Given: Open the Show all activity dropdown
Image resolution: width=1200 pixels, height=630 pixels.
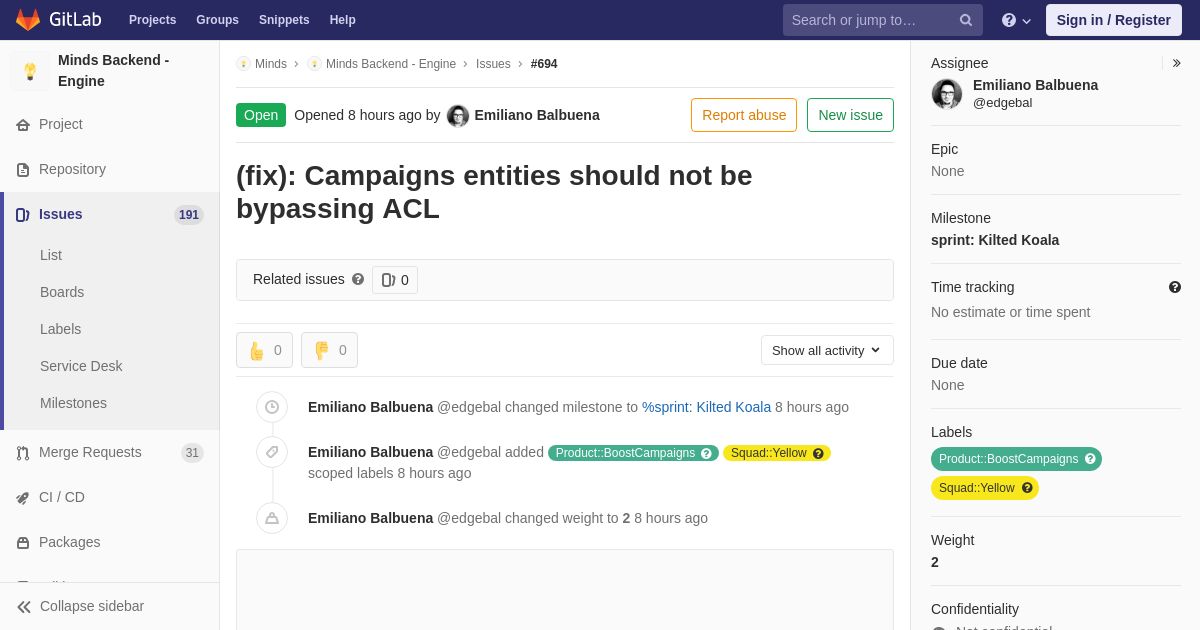Looking at the screenshot, I should (827, 350).
